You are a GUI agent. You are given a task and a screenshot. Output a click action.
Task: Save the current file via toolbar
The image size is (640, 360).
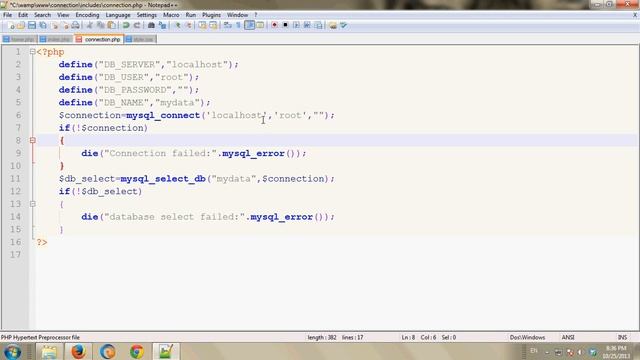point(31,25)
